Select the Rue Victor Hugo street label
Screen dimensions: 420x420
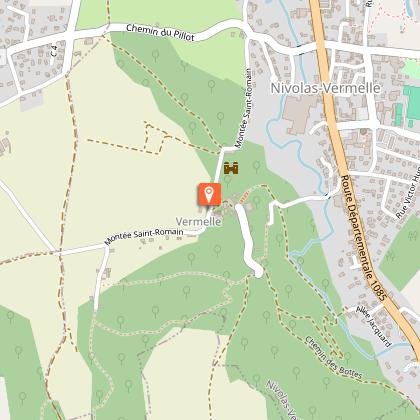click(408, 195)
